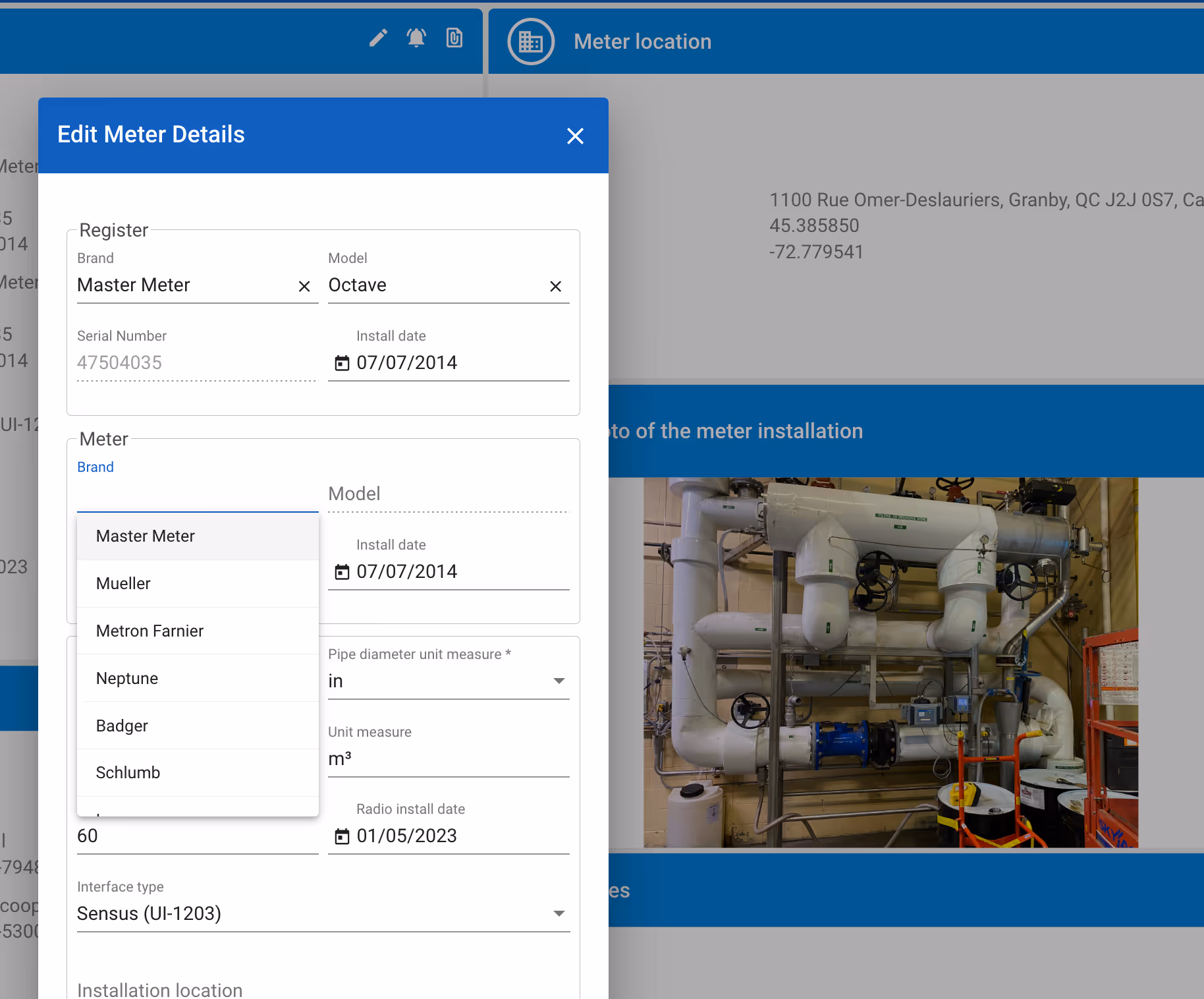This screenshot has width=1204, height=999.
Task: Click the Unit measure m³ field
Action: (448, 759)
